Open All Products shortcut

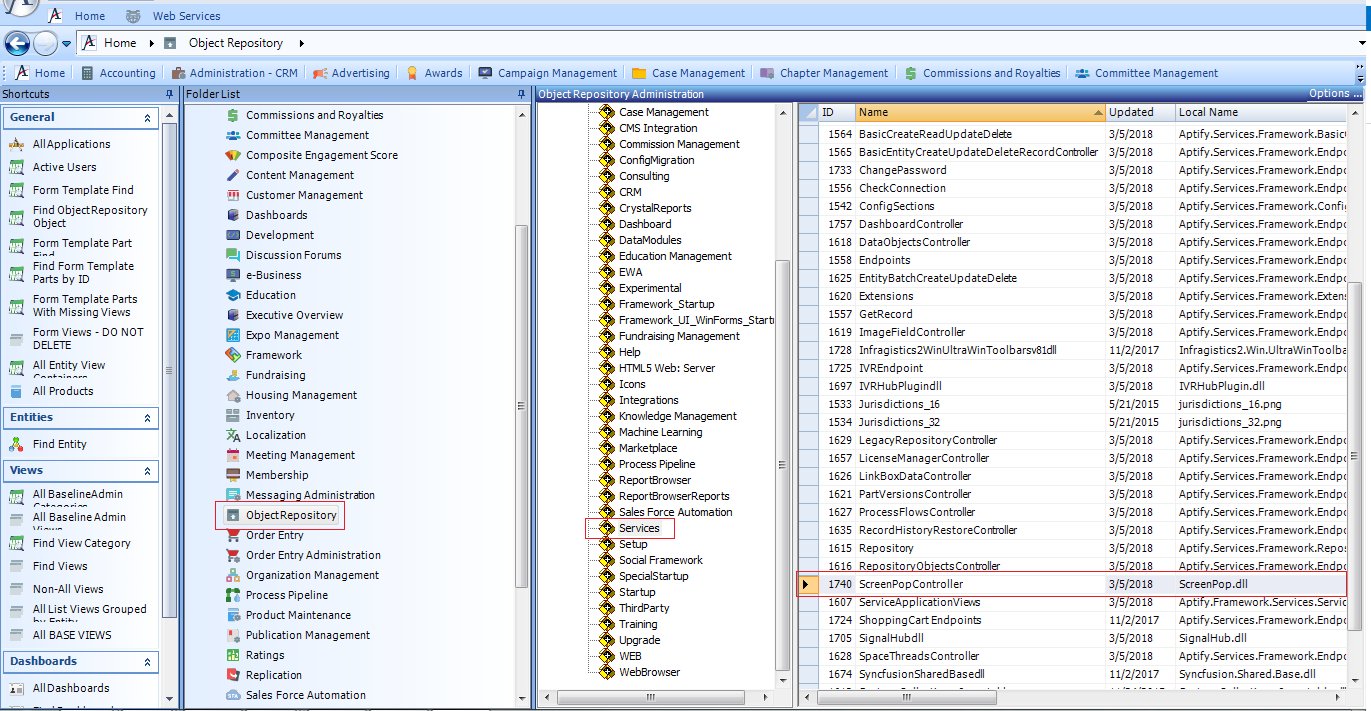tap(63, 391)
